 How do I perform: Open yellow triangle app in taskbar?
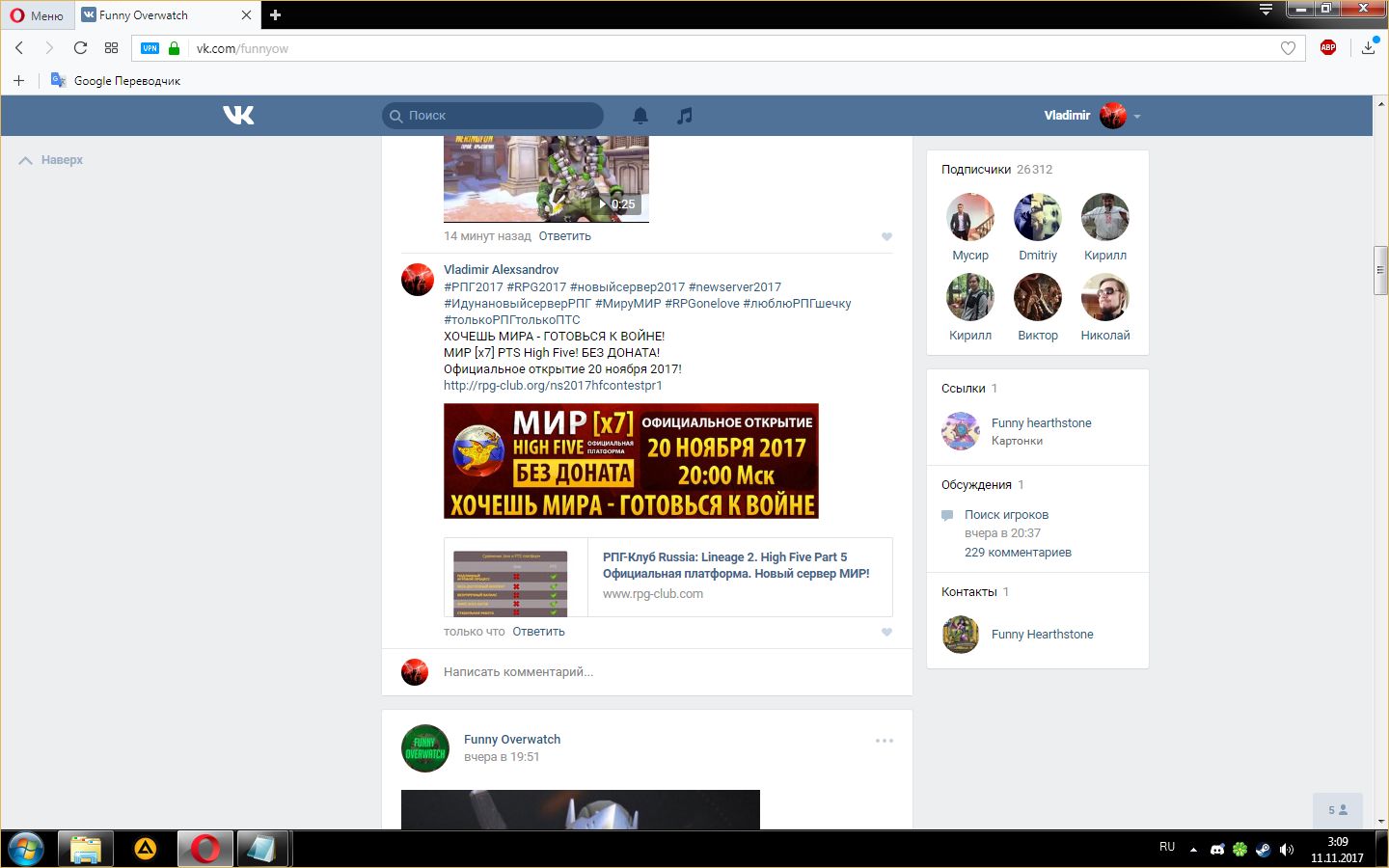pyautogui.click(x=146, y=849)
